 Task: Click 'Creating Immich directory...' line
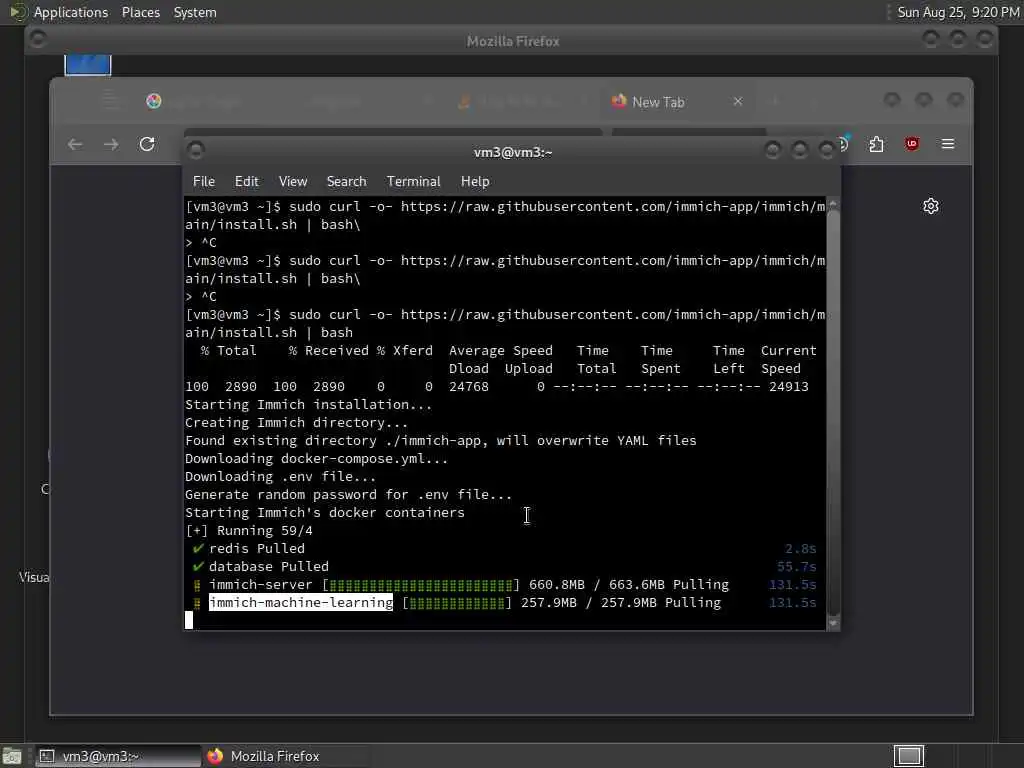pyautogui.click(x=296, y=423)
